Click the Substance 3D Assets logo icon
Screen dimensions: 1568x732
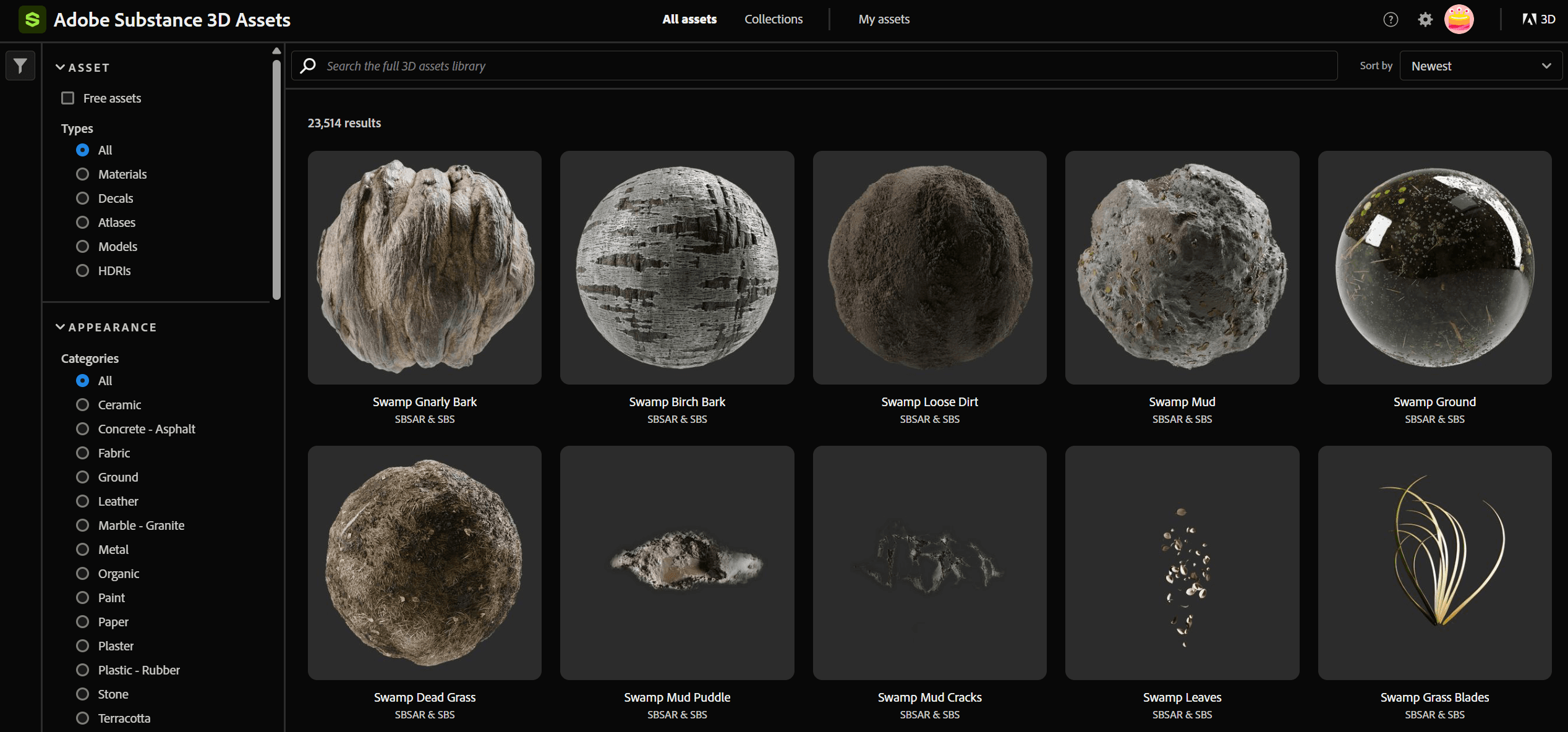tap(32, 19)
